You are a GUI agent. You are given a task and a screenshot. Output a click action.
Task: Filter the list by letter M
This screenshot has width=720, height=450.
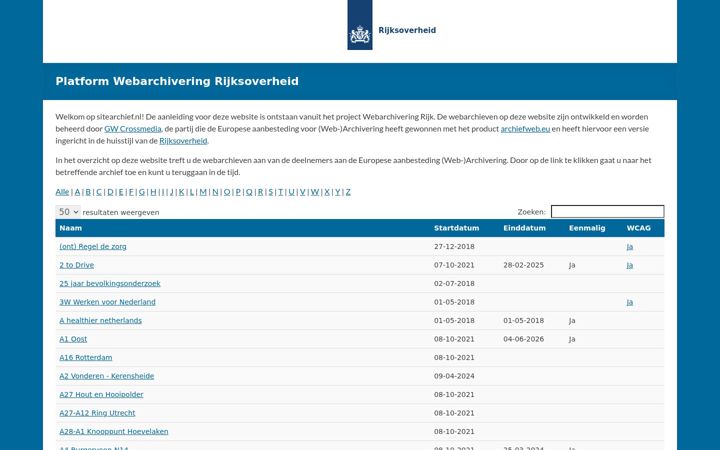(203, 192)
